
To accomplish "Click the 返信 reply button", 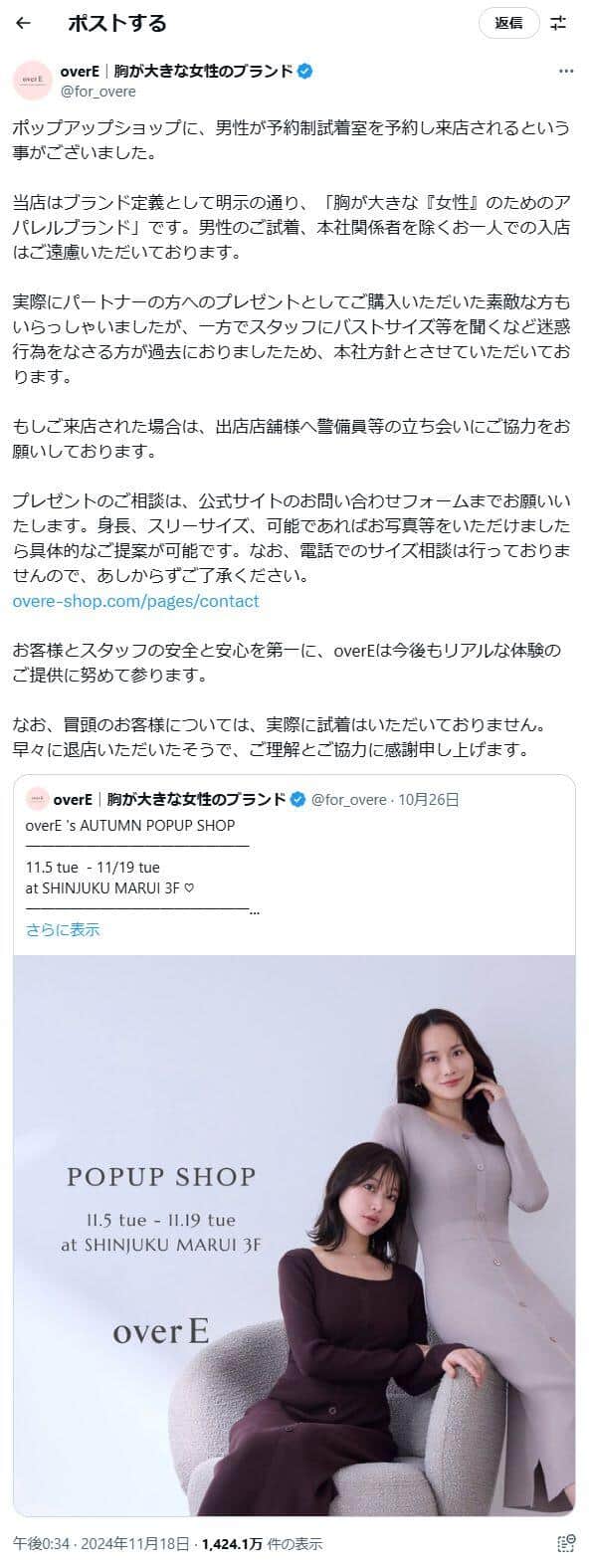I will tap(508, 23).
